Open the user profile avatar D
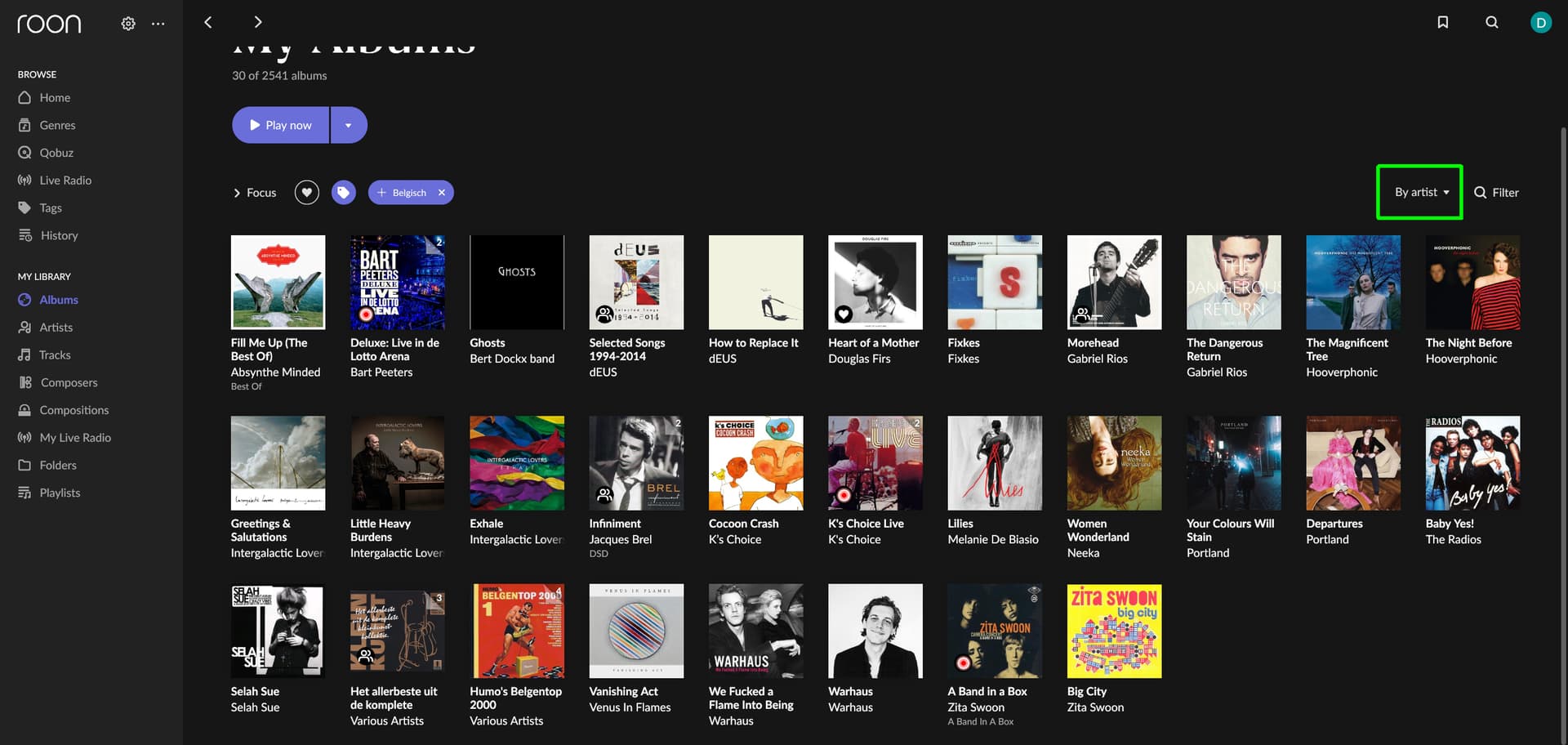The image size is (1568, 745). pos(1540,23)
